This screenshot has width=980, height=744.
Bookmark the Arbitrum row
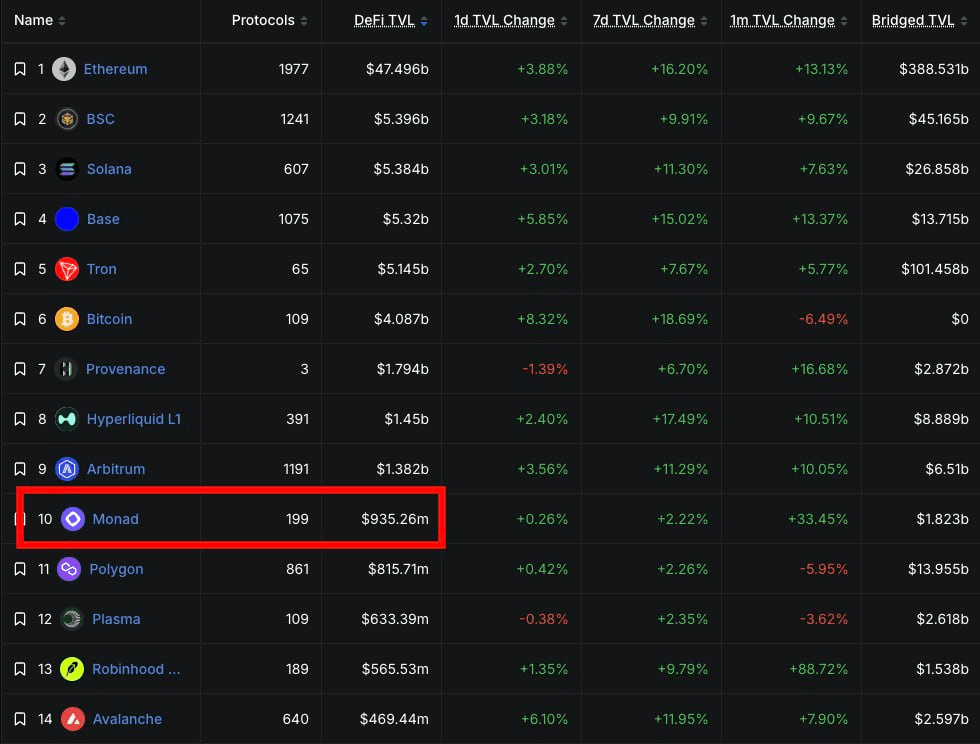click(x=20, y=469)
